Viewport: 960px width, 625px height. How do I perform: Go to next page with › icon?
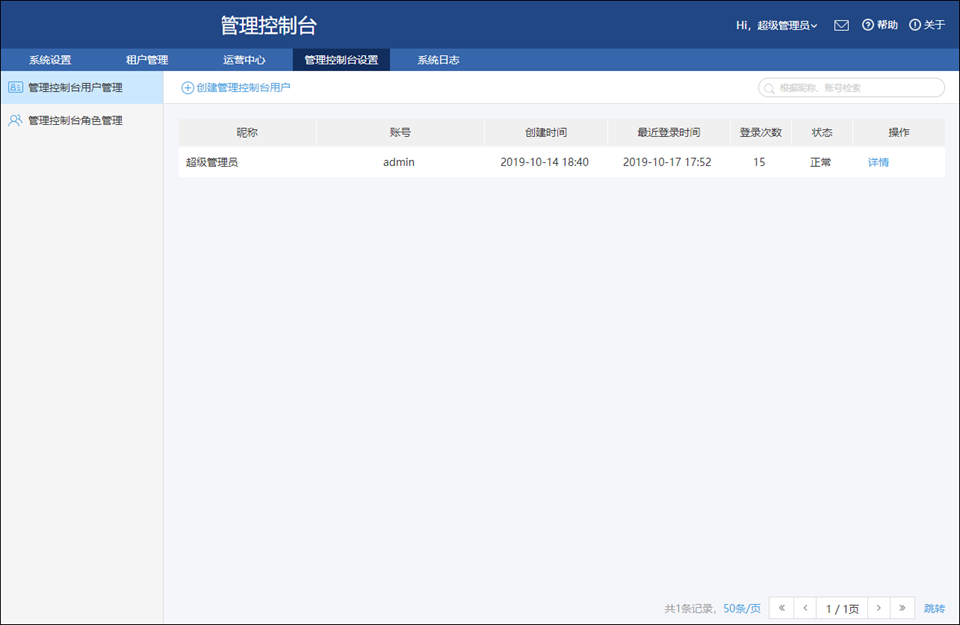pos(878,607)
